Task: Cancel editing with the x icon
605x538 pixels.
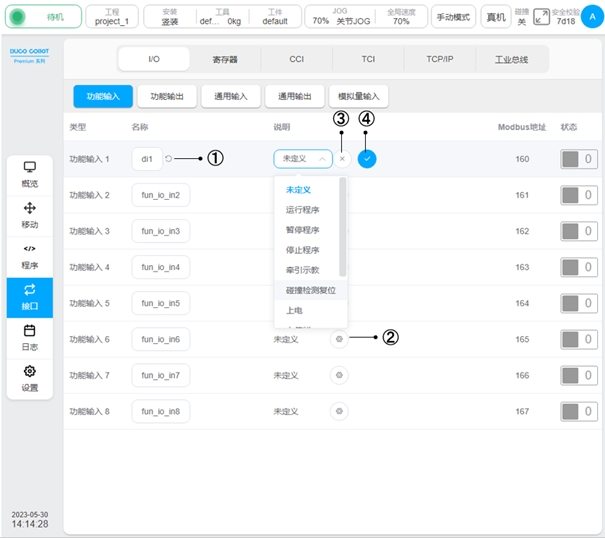Action: [x=342, y=158]
